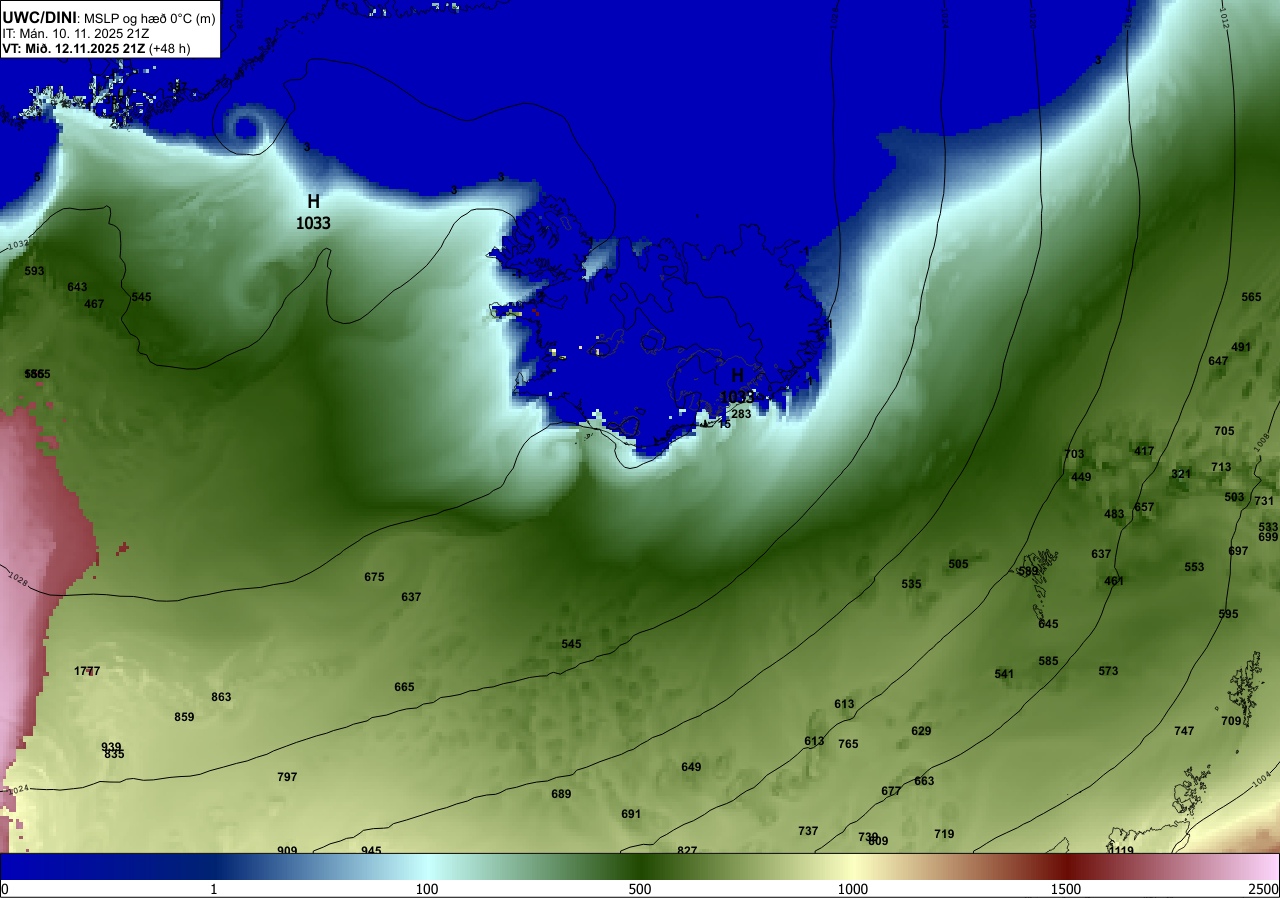This screenshot has height=898, width=1280.
Task: Click the 665 value on the map
Action: coord(404,687)
